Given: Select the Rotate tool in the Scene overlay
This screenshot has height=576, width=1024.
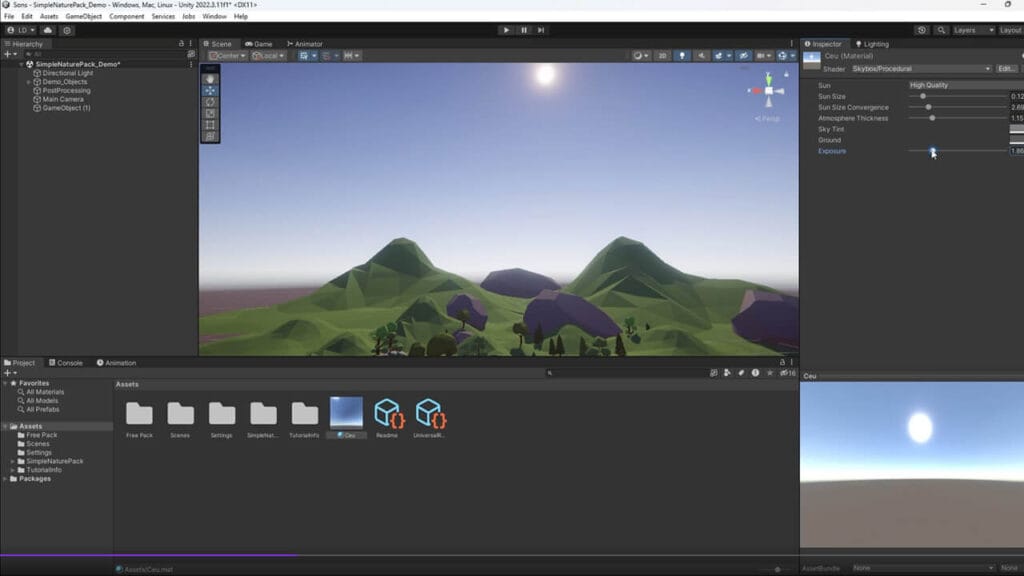Looking at the screenshot, I should [210, 102].
